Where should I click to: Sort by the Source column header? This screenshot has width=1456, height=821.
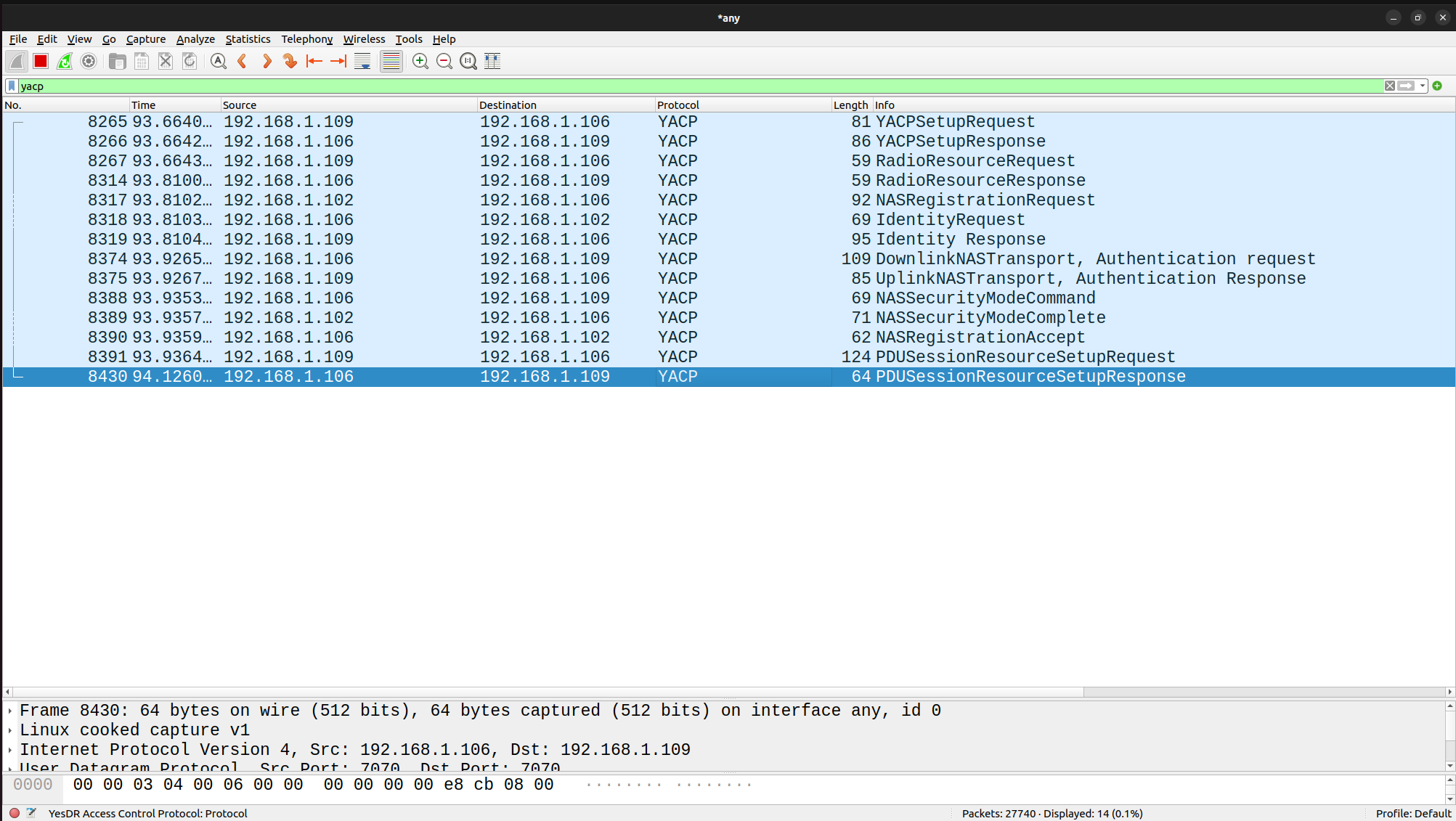pyautogui.click(x=349, y=105)
